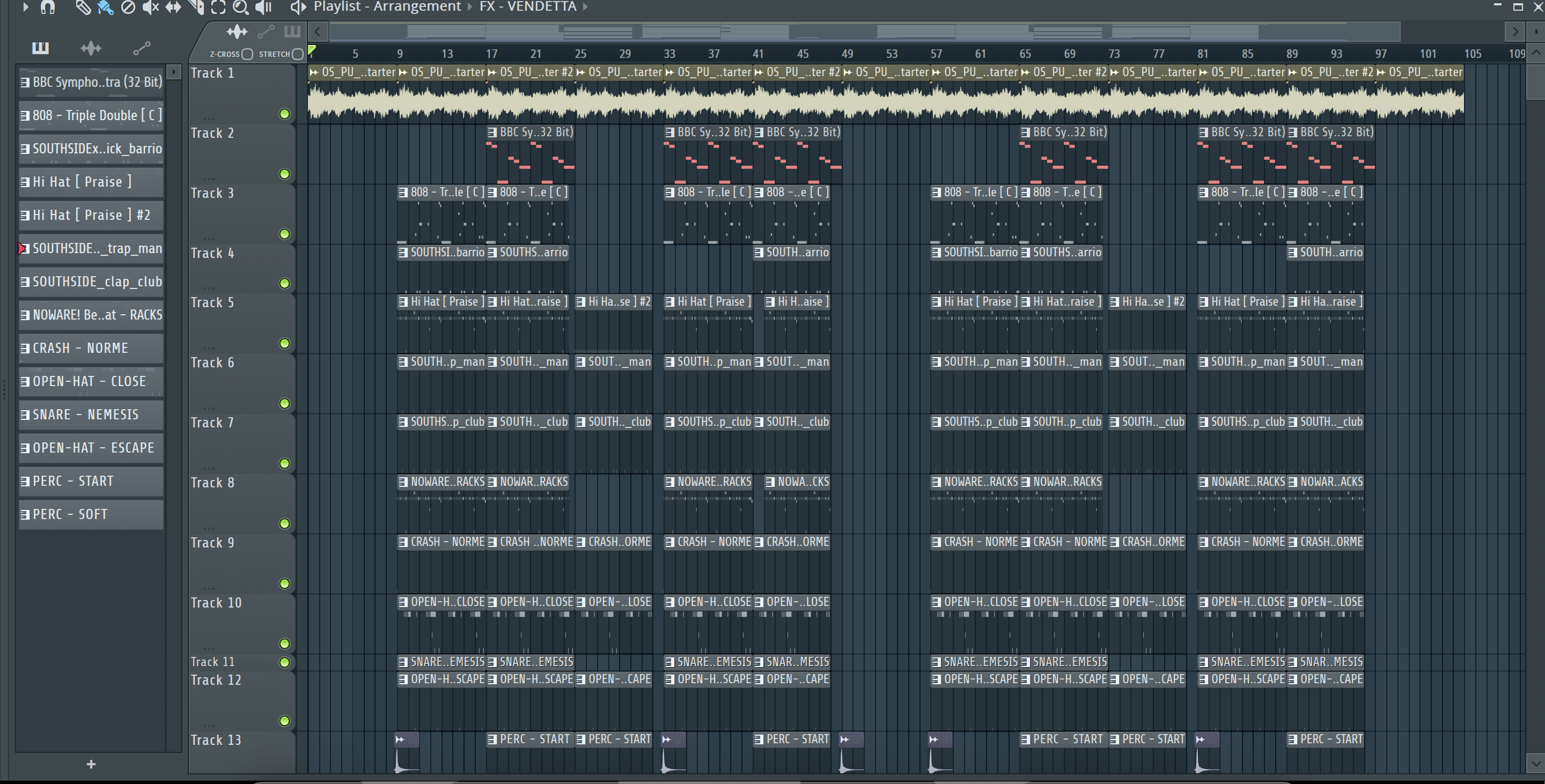
Task: Expand the FX - VENDETTA selector arrow
Action: click(585, 6)
